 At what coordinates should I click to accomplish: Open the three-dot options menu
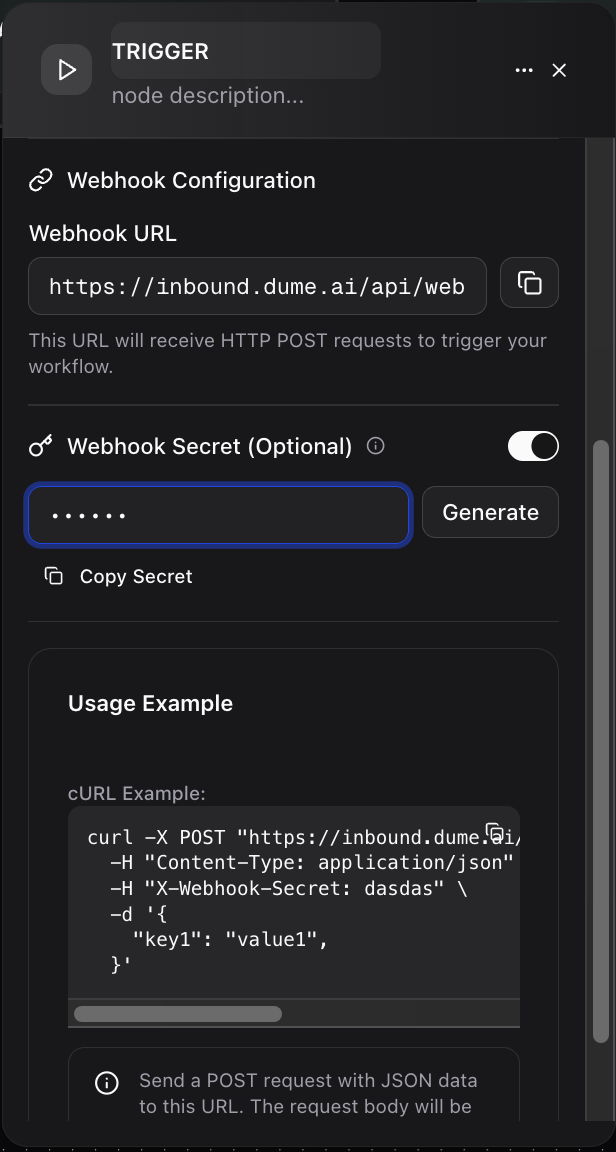point(524,70)
